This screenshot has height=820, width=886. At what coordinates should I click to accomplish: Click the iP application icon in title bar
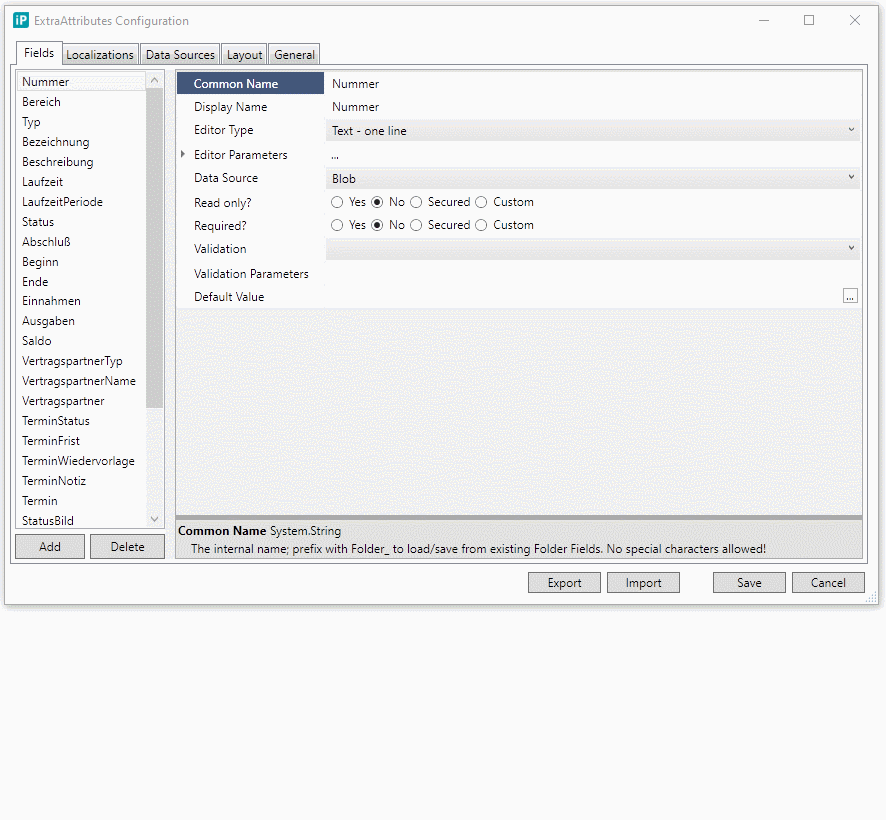21,20
